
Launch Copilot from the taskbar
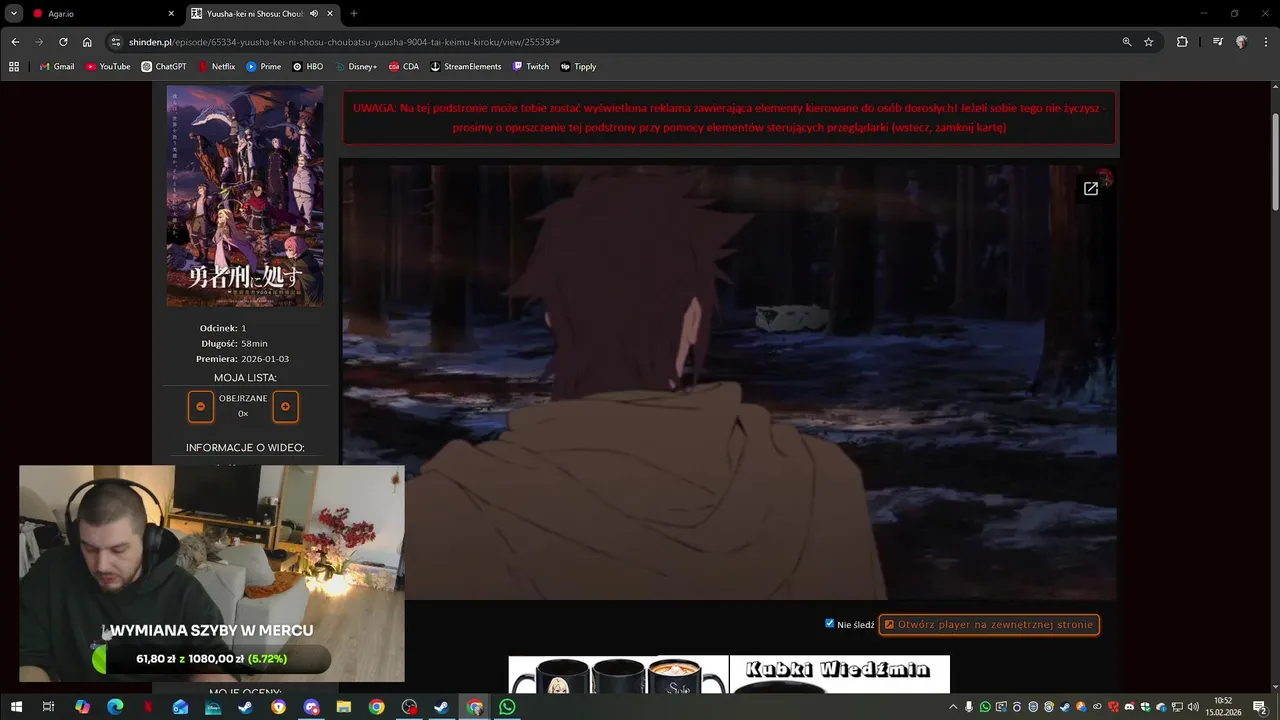point(82,707)
